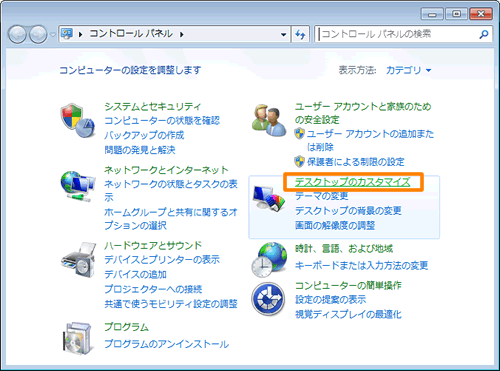Expand arrow before コントロール パネル in address

(x=80, y=34)
